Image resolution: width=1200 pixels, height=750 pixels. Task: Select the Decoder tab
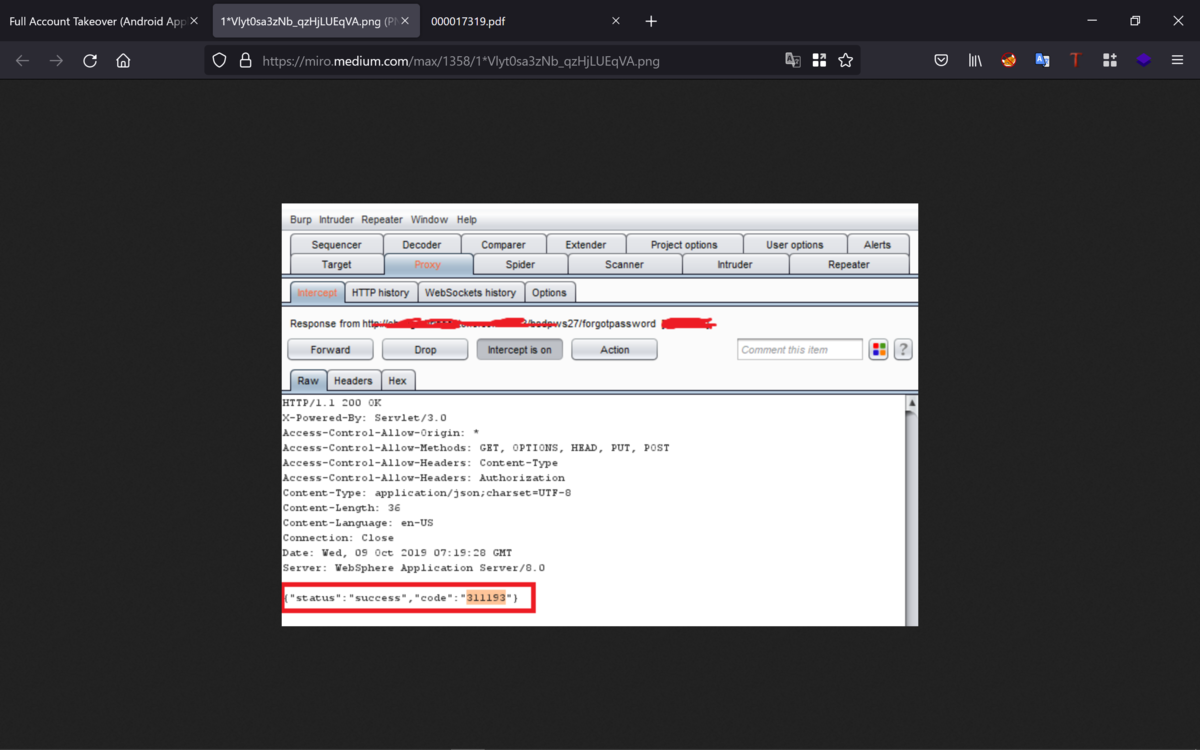point(422,245)
